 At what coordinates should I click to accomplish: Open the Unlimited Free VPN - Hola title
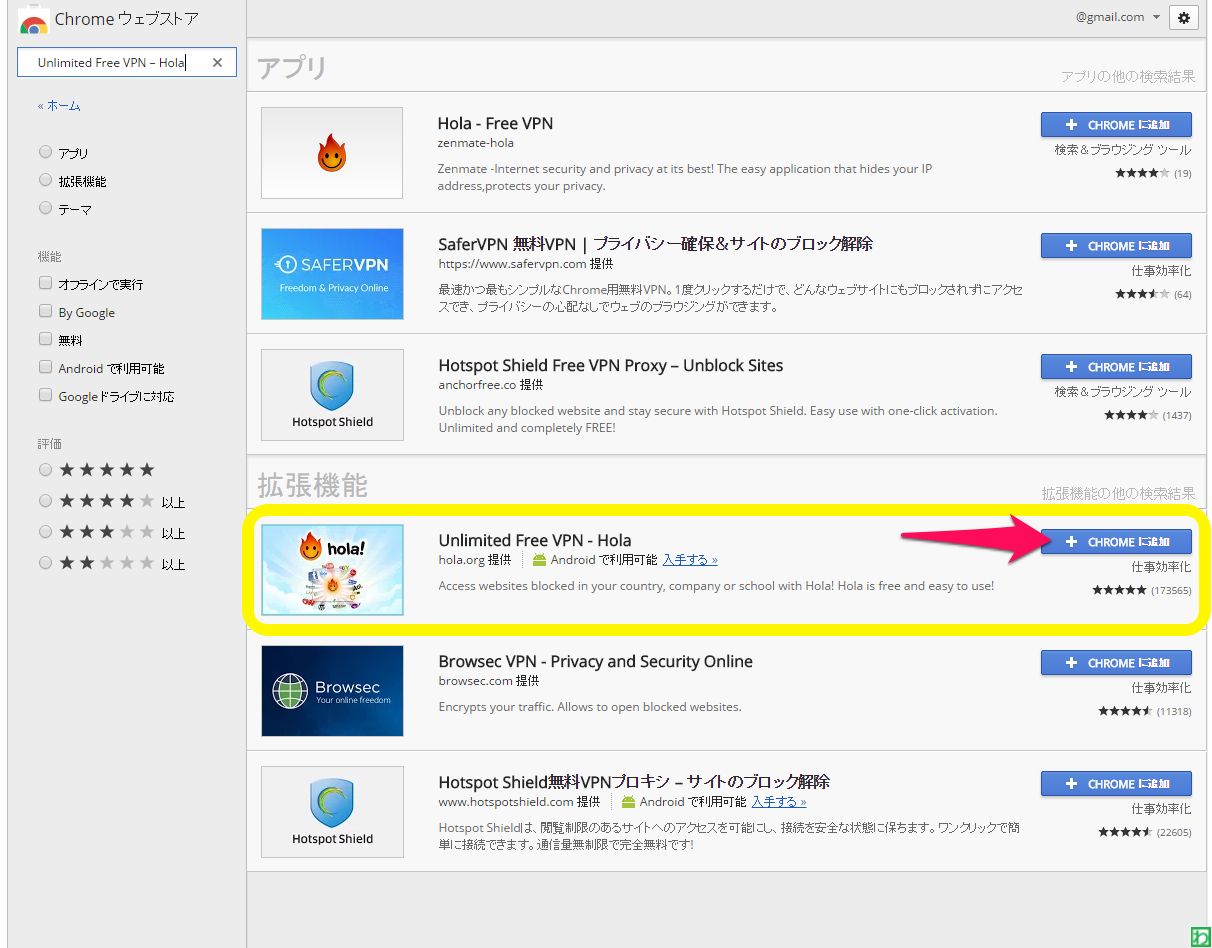pos(535,541)
